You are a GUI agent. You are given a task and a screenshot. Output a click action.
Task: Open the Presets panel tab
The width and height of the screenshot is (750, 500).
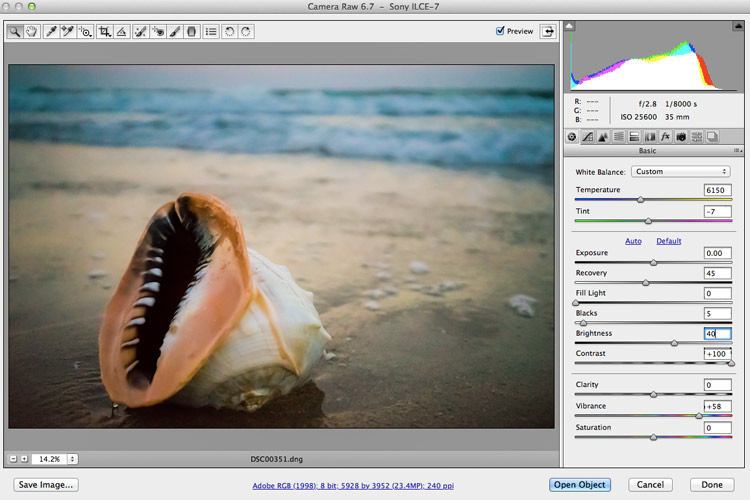(x=697, y=137)
